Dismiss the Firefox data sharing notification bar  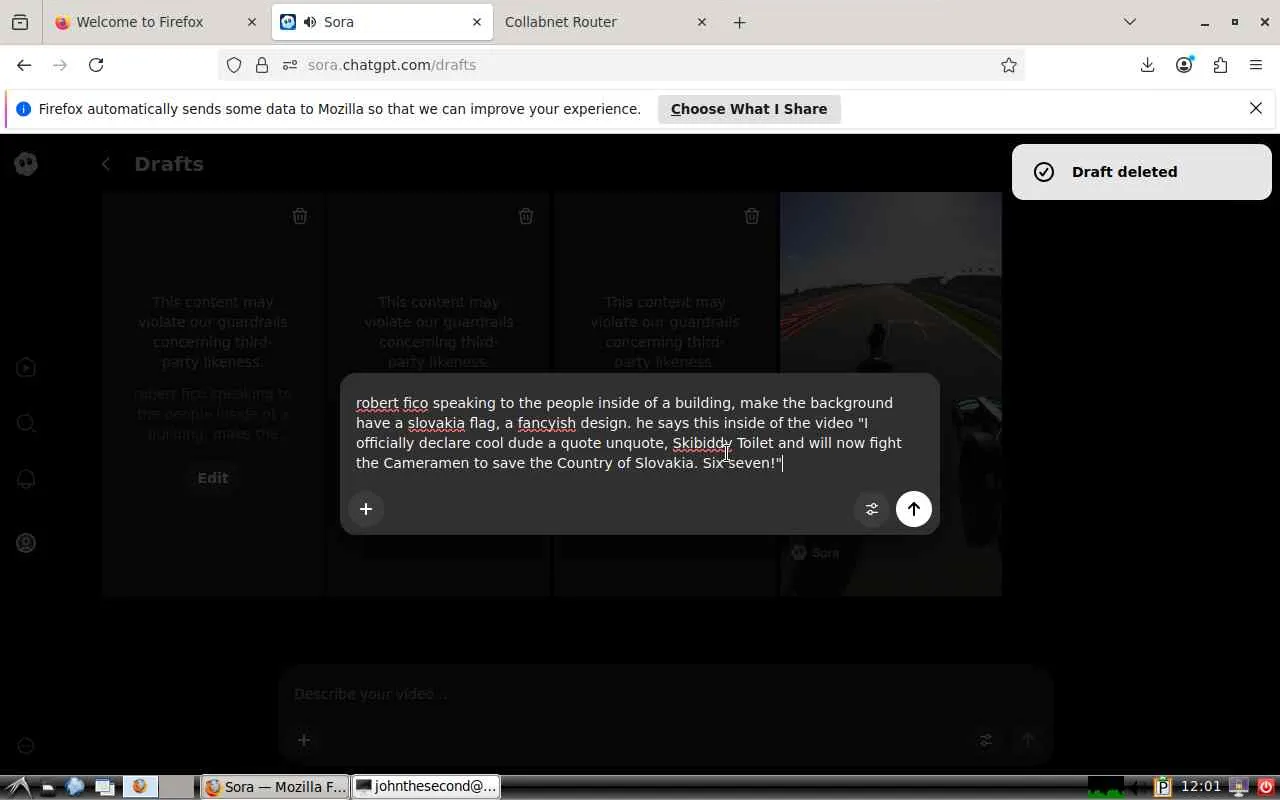point(1256,108)
